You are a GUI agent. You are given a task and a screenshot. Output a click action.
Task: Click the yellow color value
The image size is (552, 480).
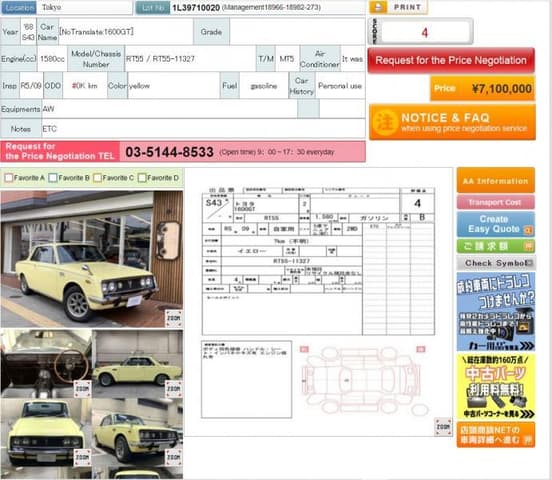139,86
